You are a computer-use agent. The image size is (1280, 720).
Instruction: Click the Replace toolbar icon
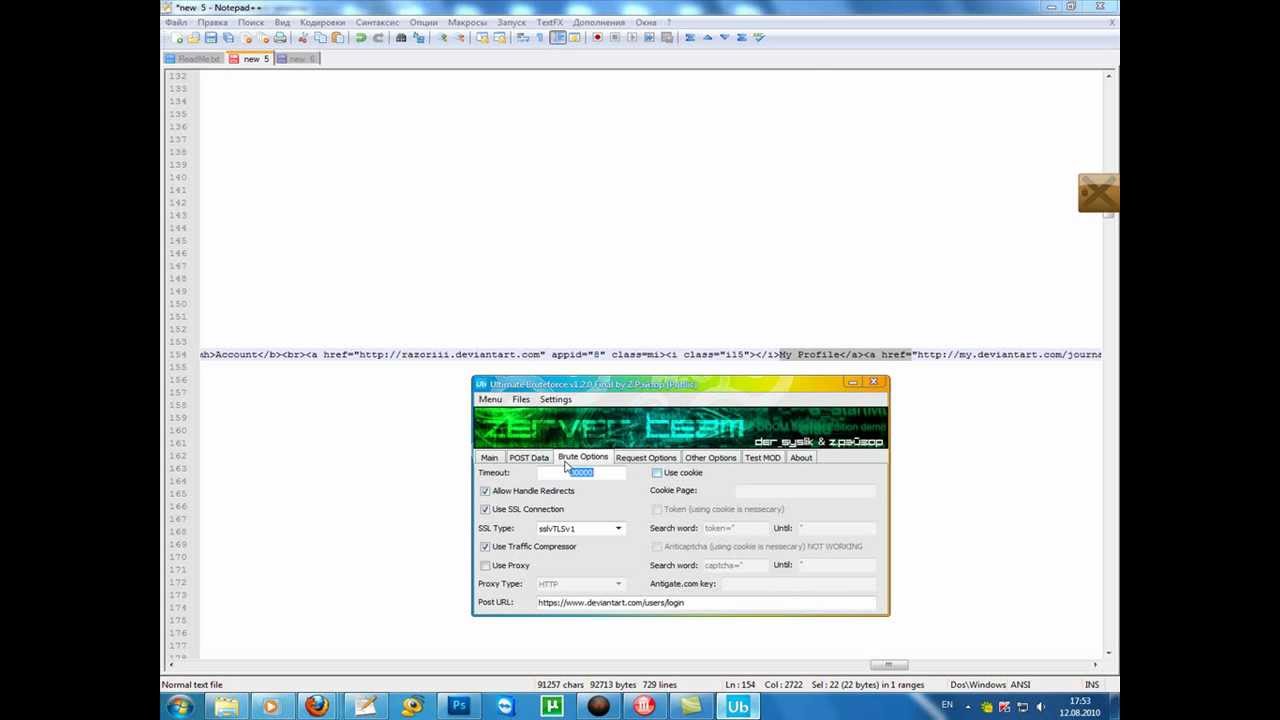click(x=418, y=38)
